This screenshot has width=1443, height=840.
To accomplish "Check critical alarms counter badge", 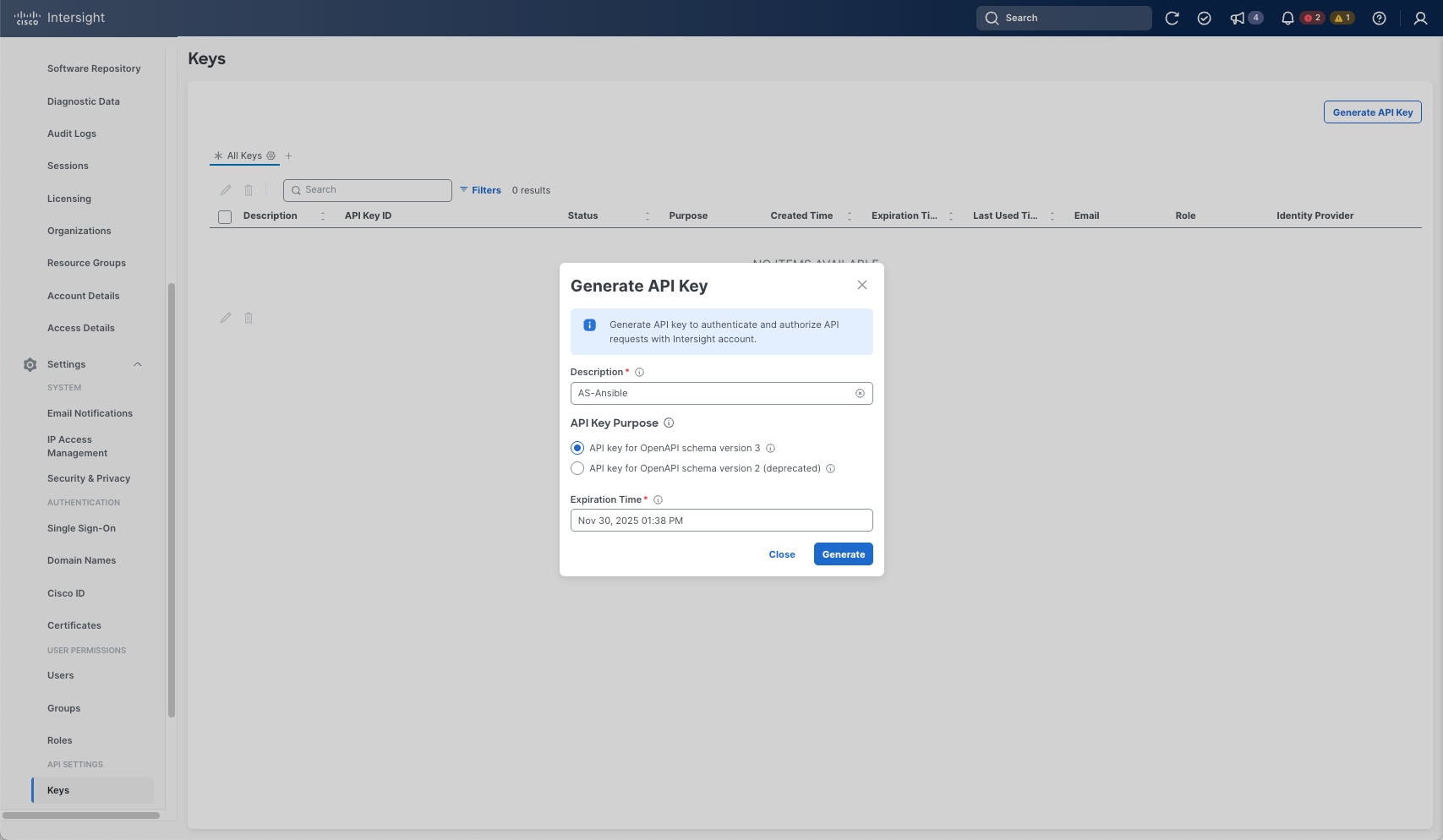I will pyautogui.click(x=1311, y=17).
